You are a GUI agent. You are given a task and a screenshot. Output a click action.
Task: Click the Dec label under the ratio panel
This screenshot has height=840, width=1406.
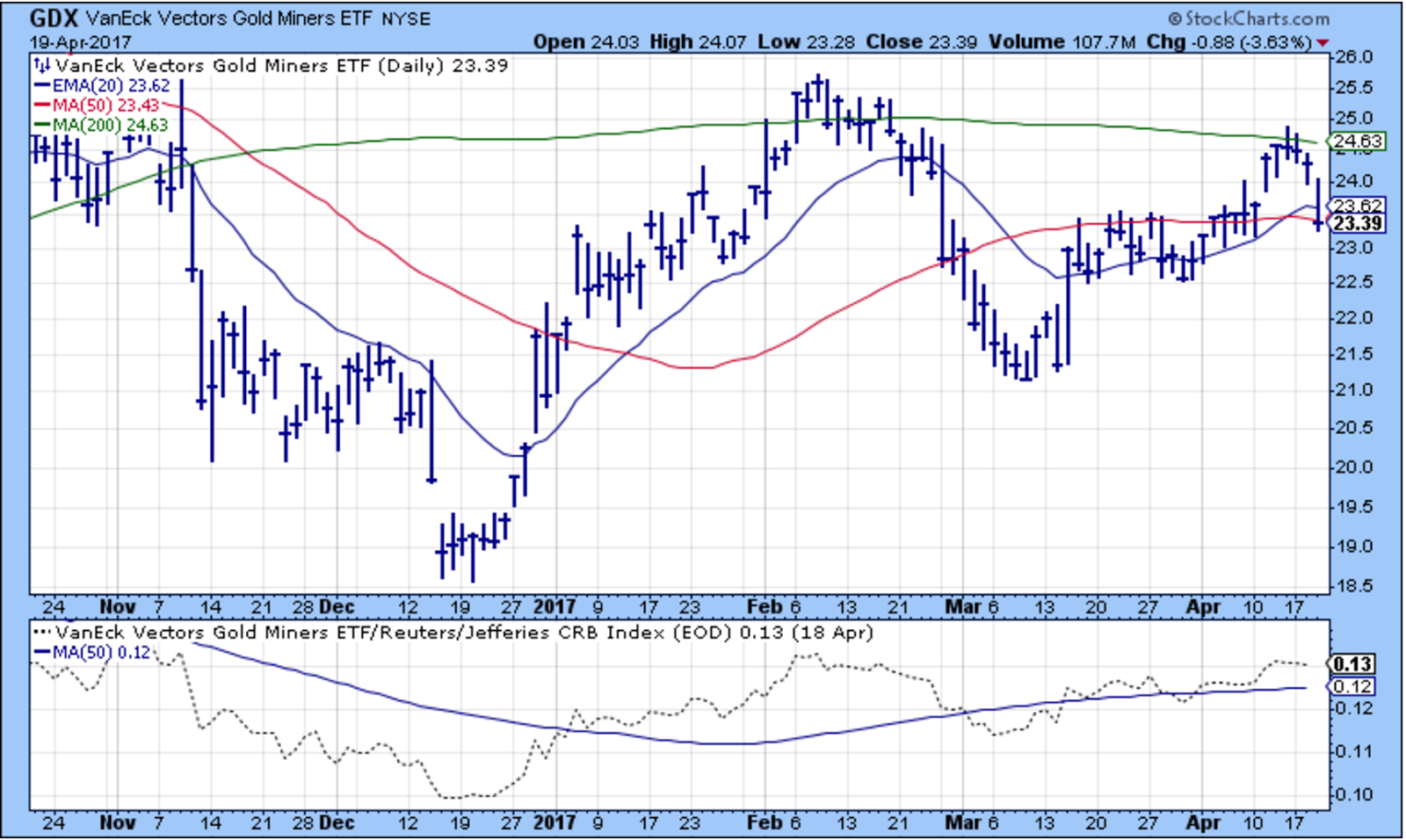click(x=337, y=823)
